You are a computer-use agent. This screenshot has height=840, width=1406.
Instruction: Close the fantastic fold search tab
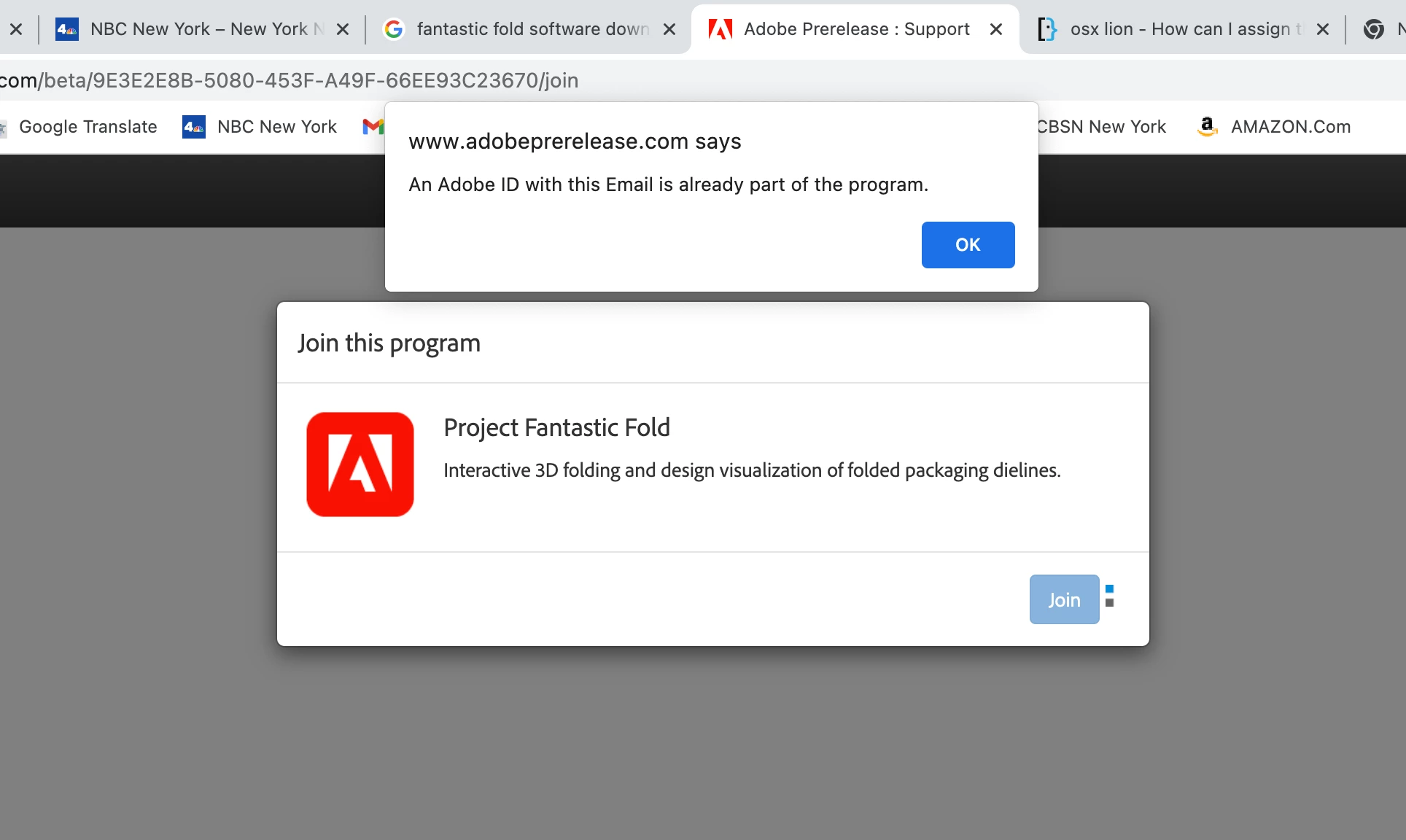coord(669,29)
